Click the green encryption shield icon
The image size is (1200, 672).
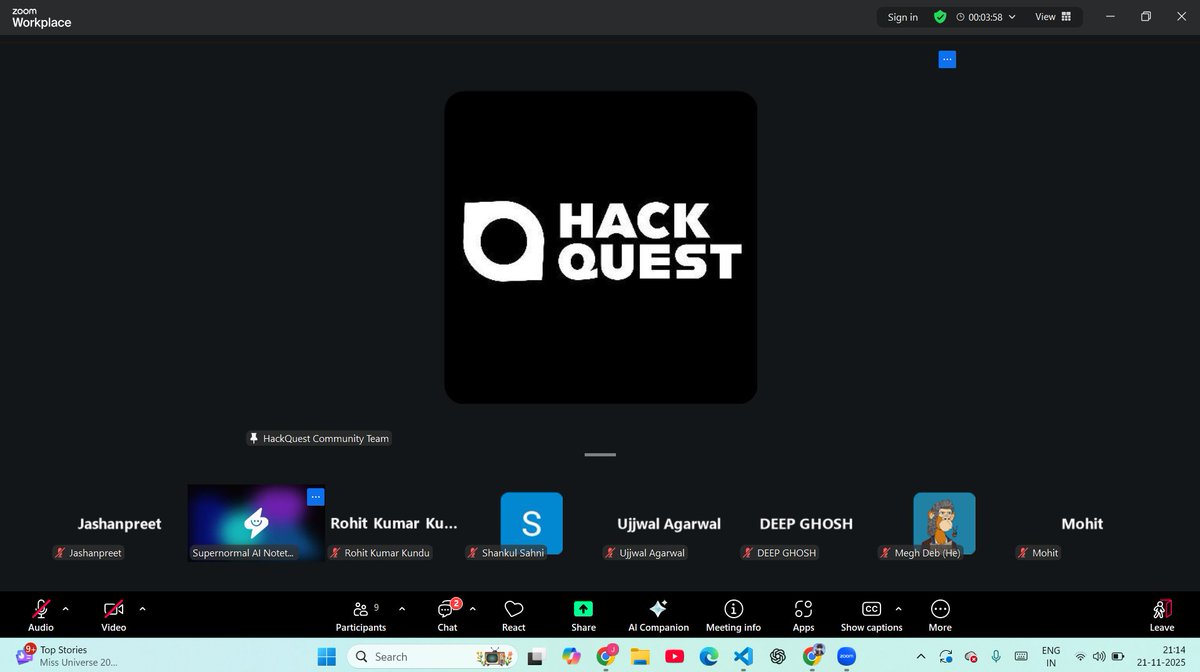pos(940,17)
